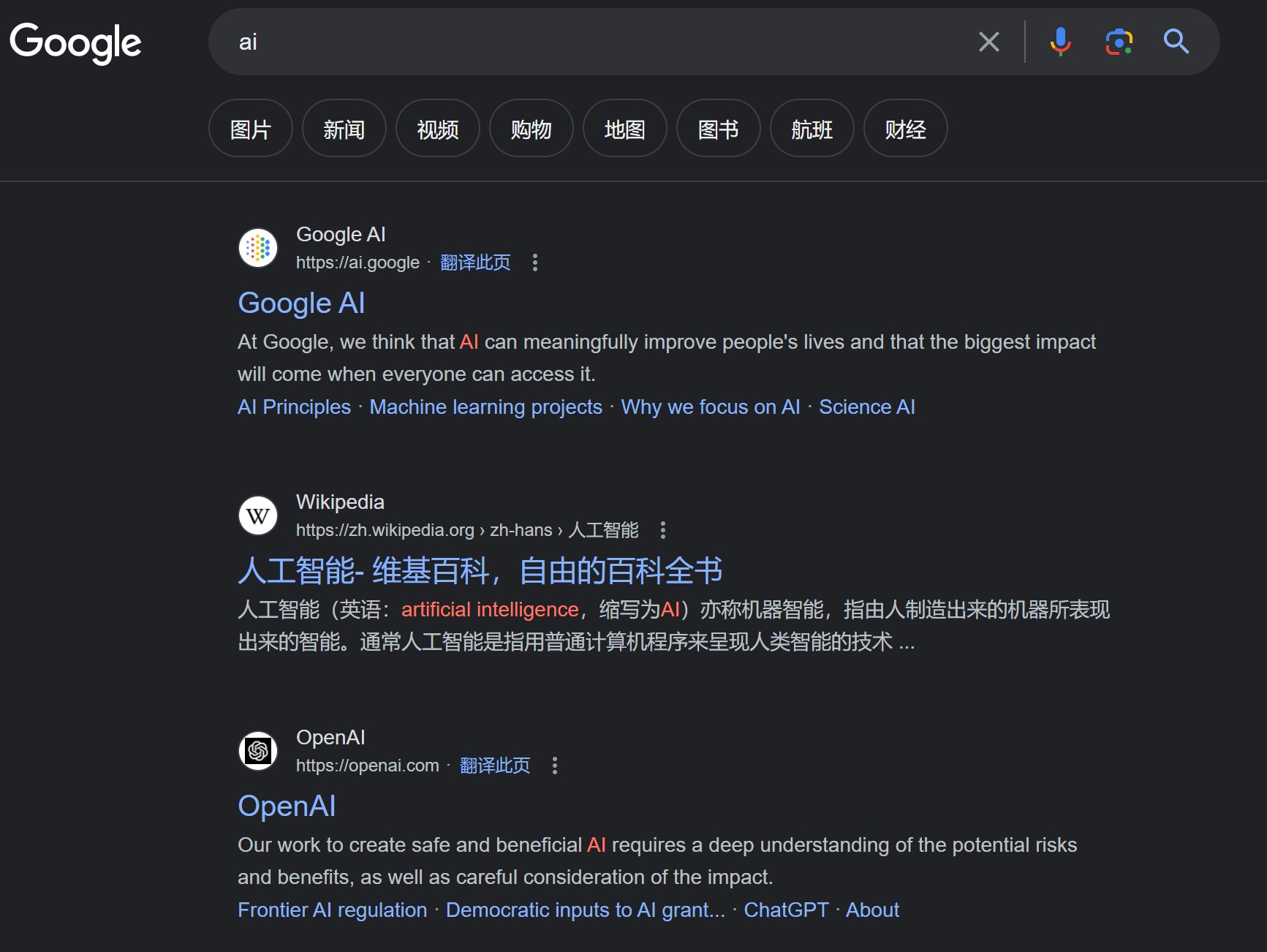Open more options for OpenAI result
Viewport: 1267px width, 952px height.
pyautogui.click(x=555, y=766)
